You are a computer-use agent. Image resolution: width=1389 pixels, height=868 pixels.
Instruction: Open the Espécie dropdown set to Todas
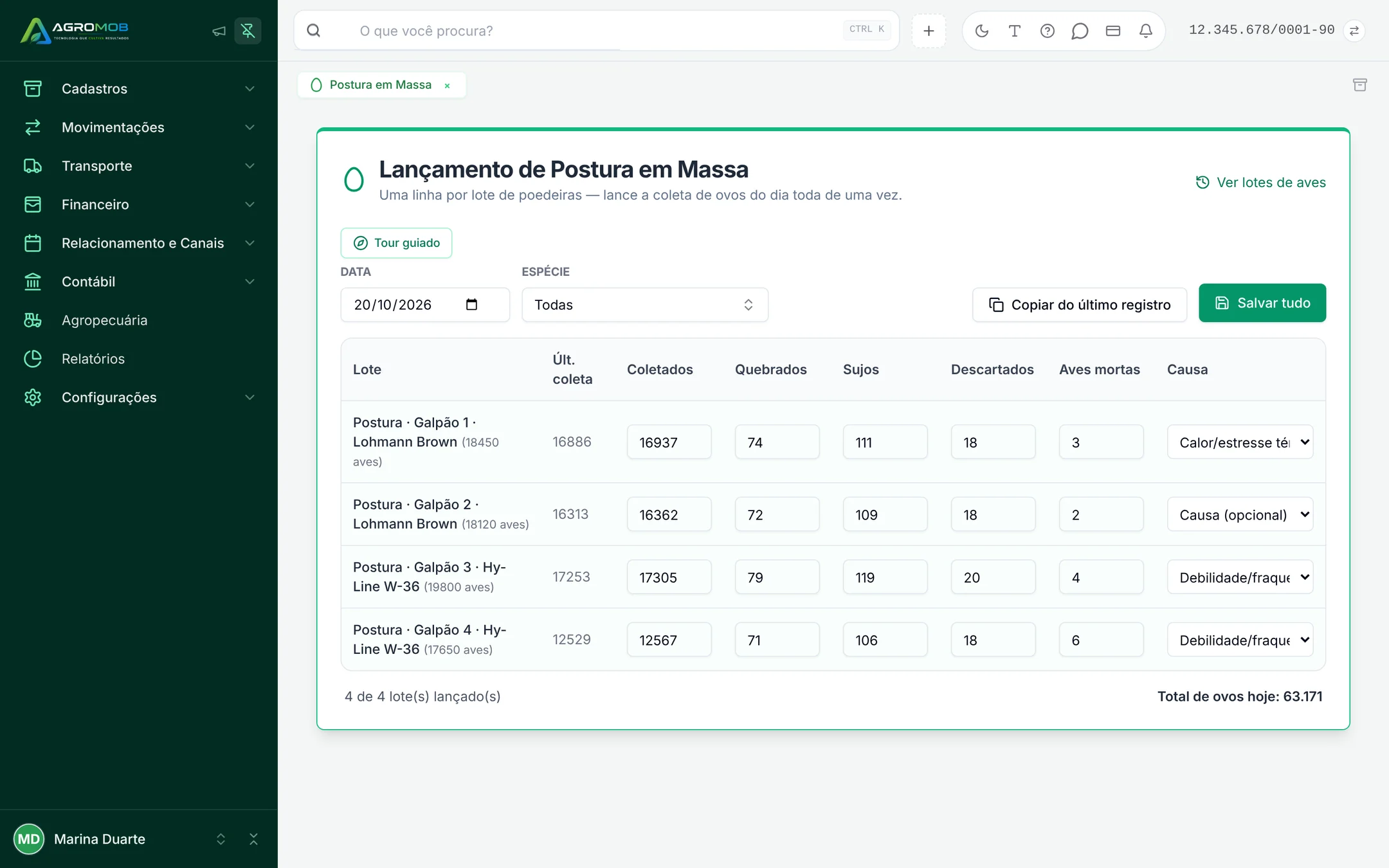click(645, 305)
